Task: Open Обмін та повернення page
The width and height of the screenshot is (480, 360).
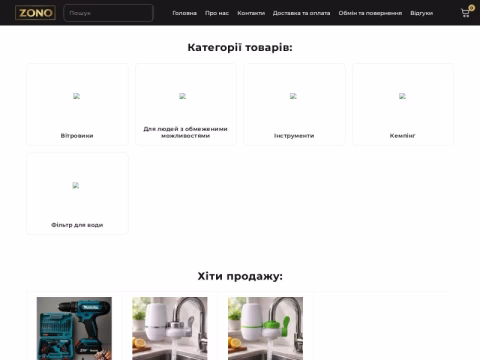Action: pos(370,13)
